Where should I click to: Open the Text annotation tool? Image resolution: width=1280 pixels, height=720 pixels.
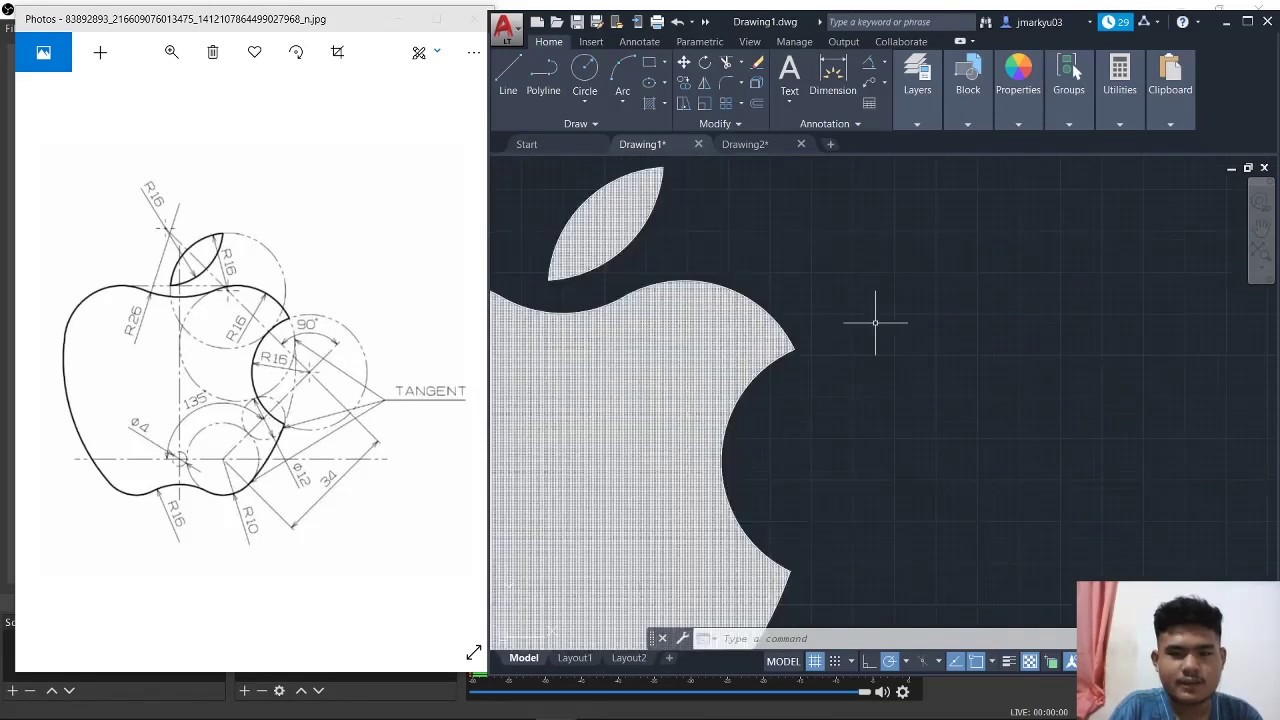pos(789,75)
